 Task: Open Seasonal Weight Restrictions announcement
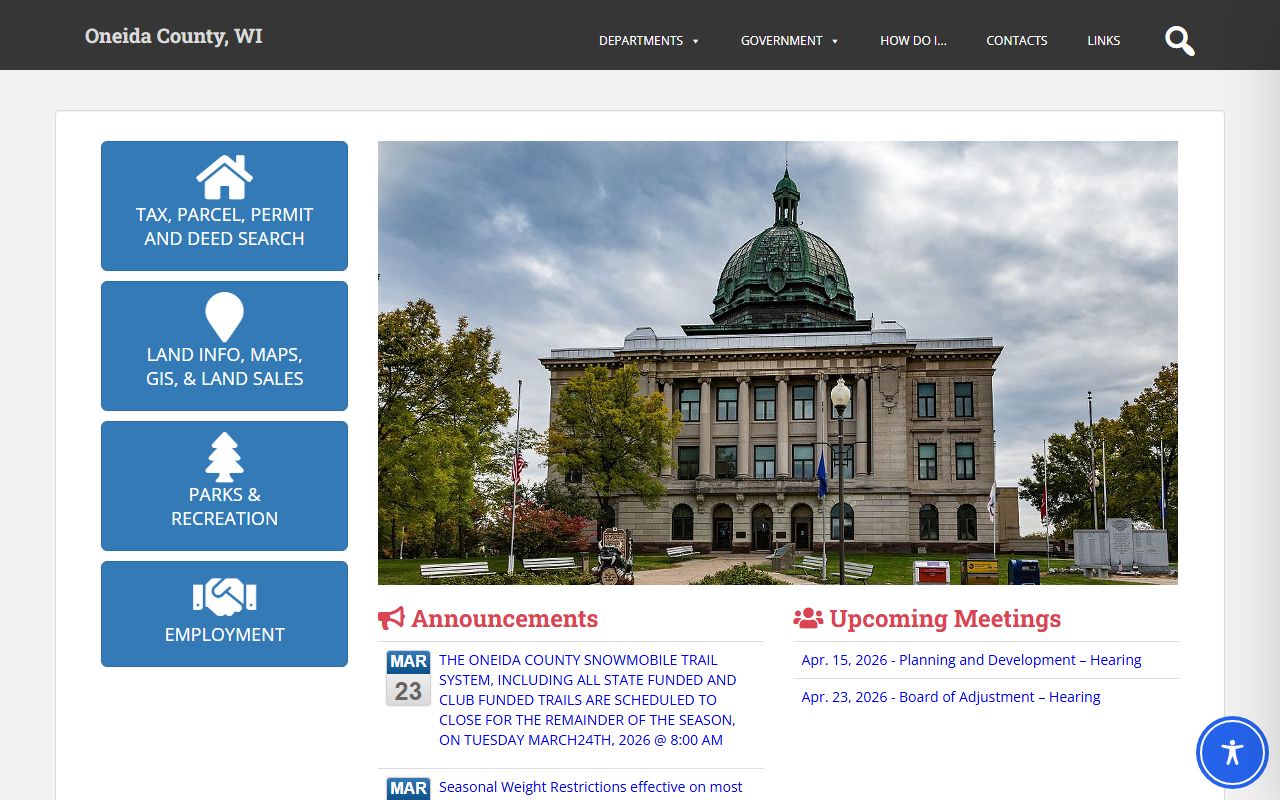(590, 787)
